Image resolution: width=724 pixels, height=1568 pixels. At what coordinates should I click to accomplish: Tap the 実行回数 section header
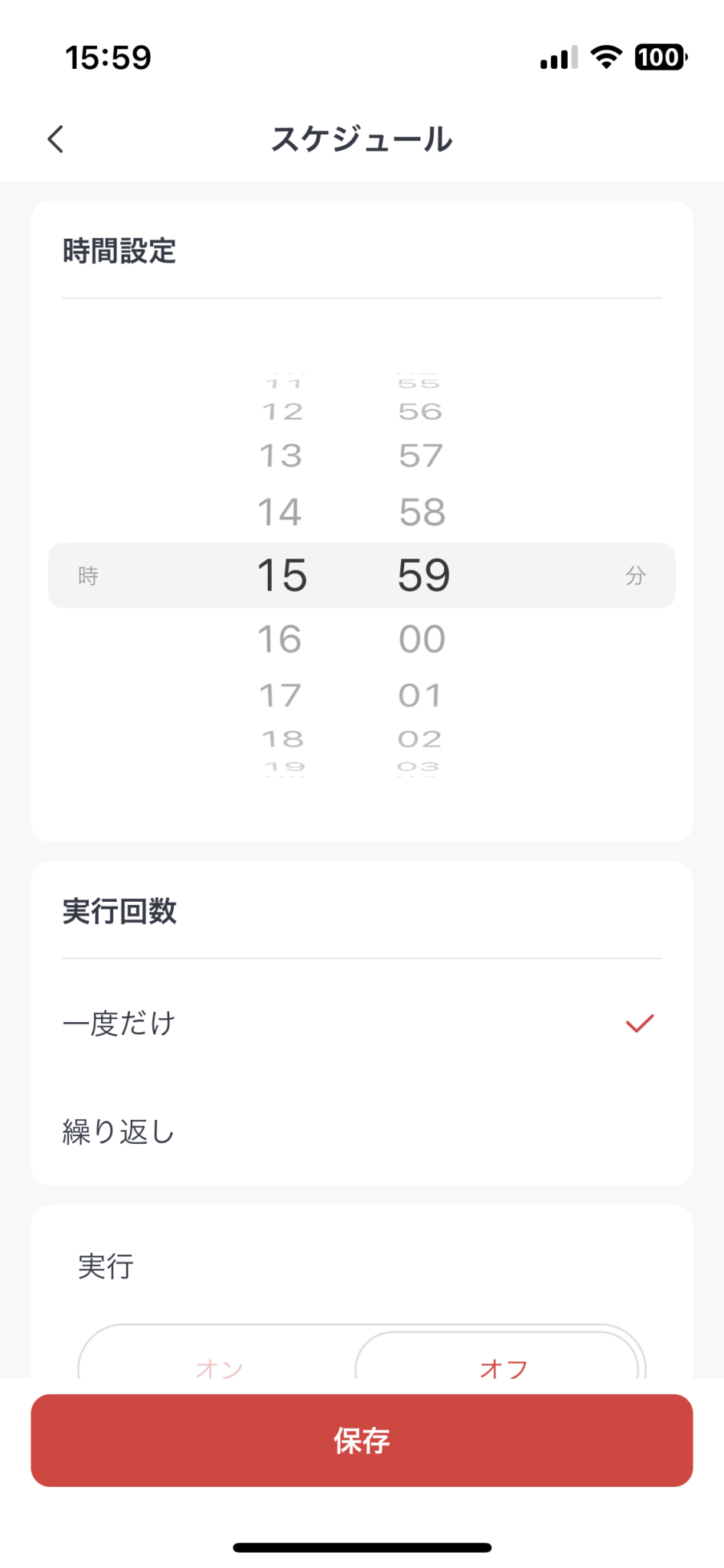119,912
